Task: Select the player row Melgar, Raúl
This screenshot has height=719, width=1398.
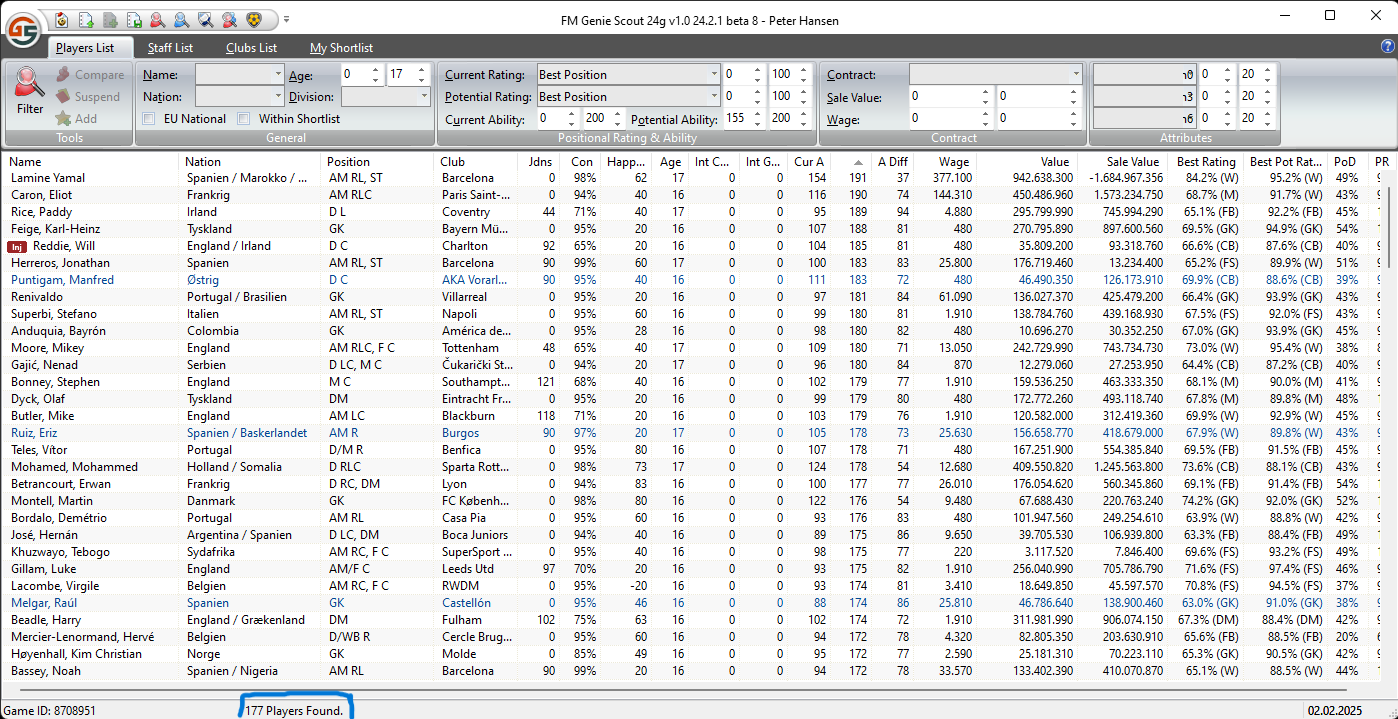Action: click(690, 603)
